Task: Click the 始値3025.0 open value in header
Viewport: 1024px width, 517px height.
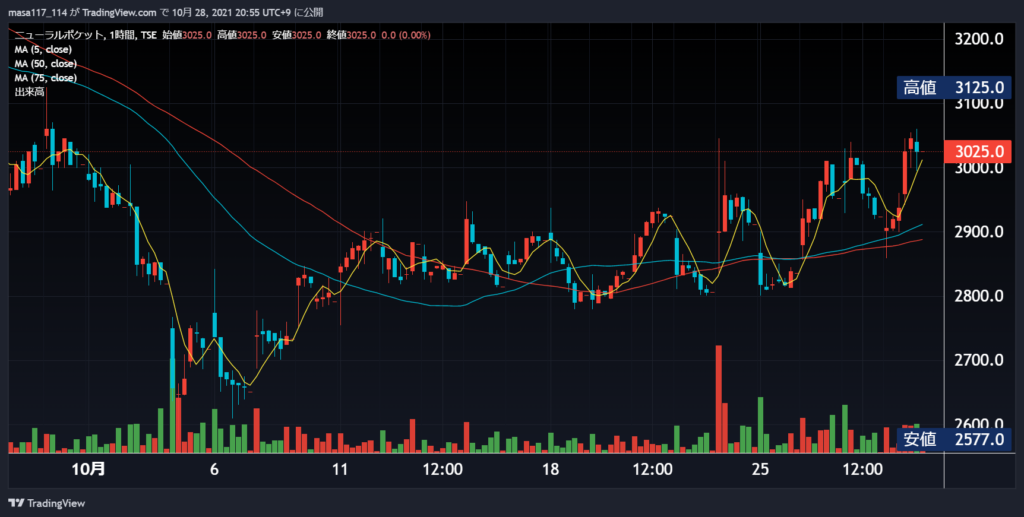Action: tap(186, 35)
